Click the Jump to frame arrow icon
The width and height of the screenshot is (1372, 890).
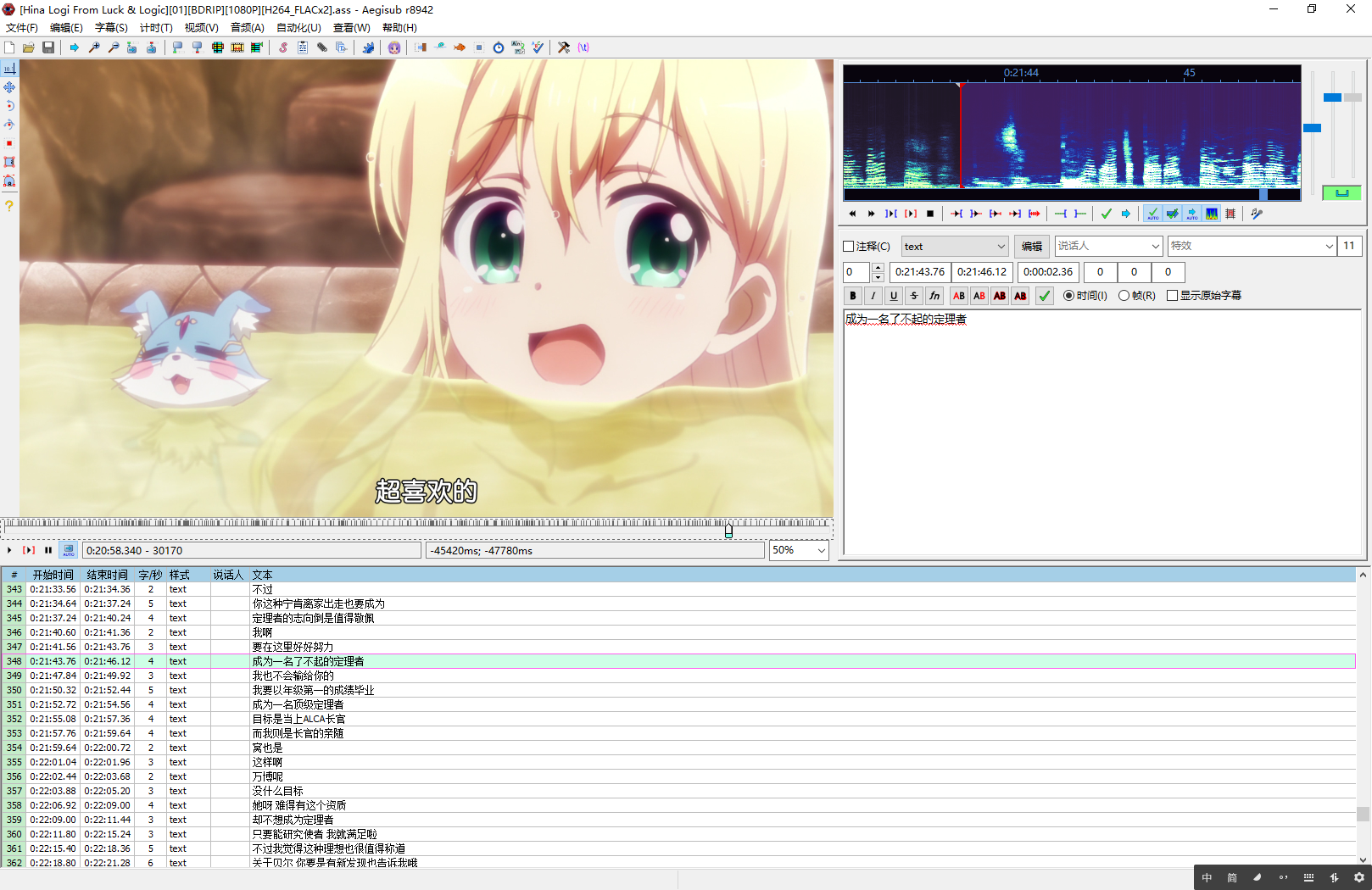tap(75, 47)
